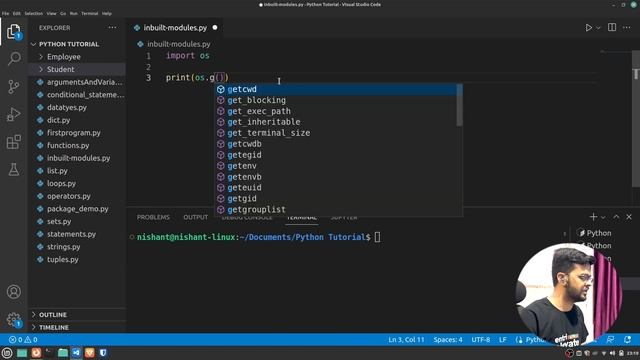Open the Accounts menu icon
The height and width of the screenshot is (360, 640).
(13, 292)
